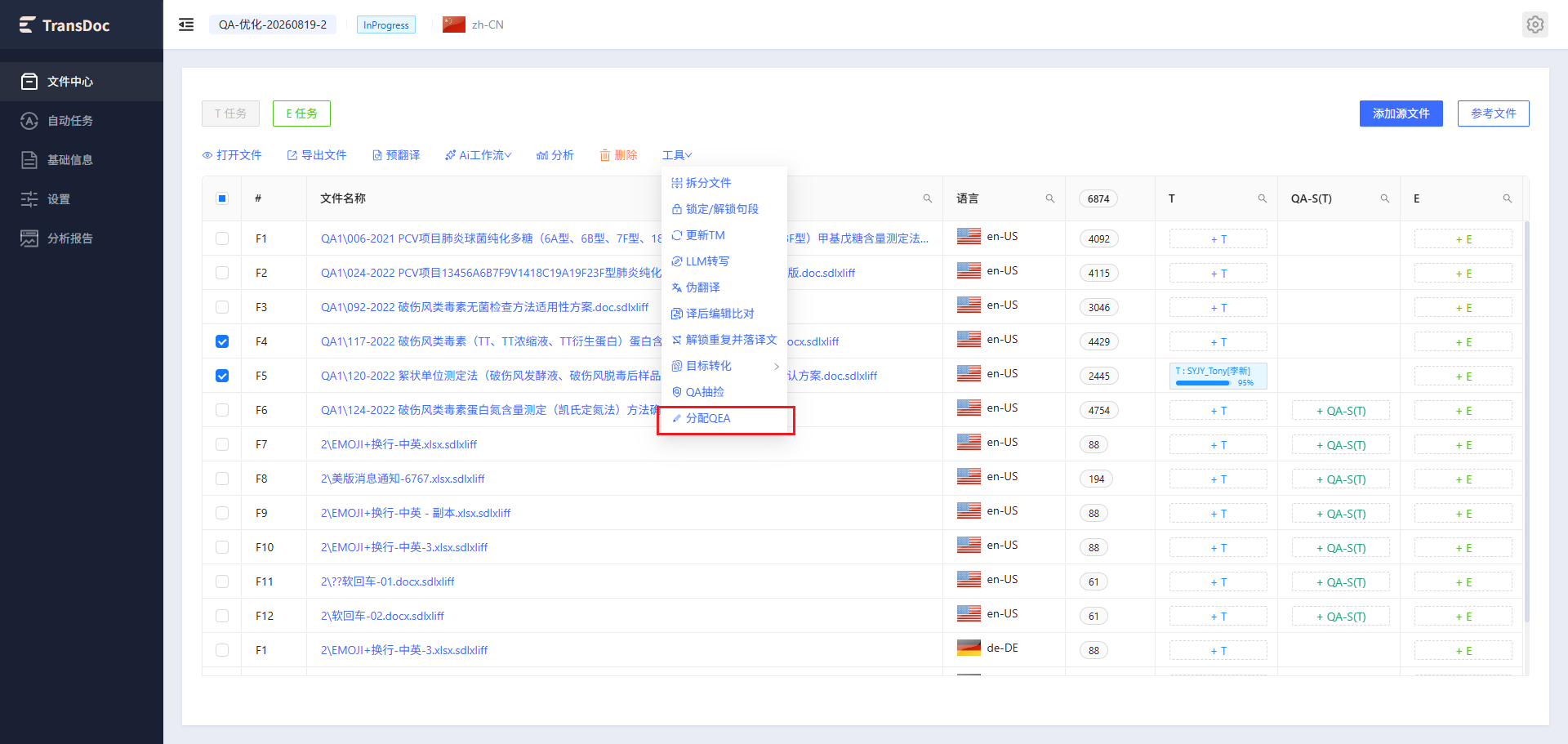Check the F6 row checkbox
The height and width of the screenshot is (744, 1568).
pyautogui.click(x=222, y=410)
